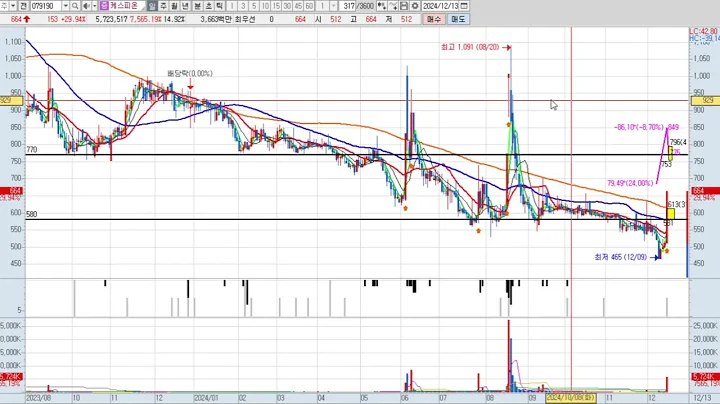
Task: Click the 배당락(0.00%) marker label
Action: pos(190,73)
